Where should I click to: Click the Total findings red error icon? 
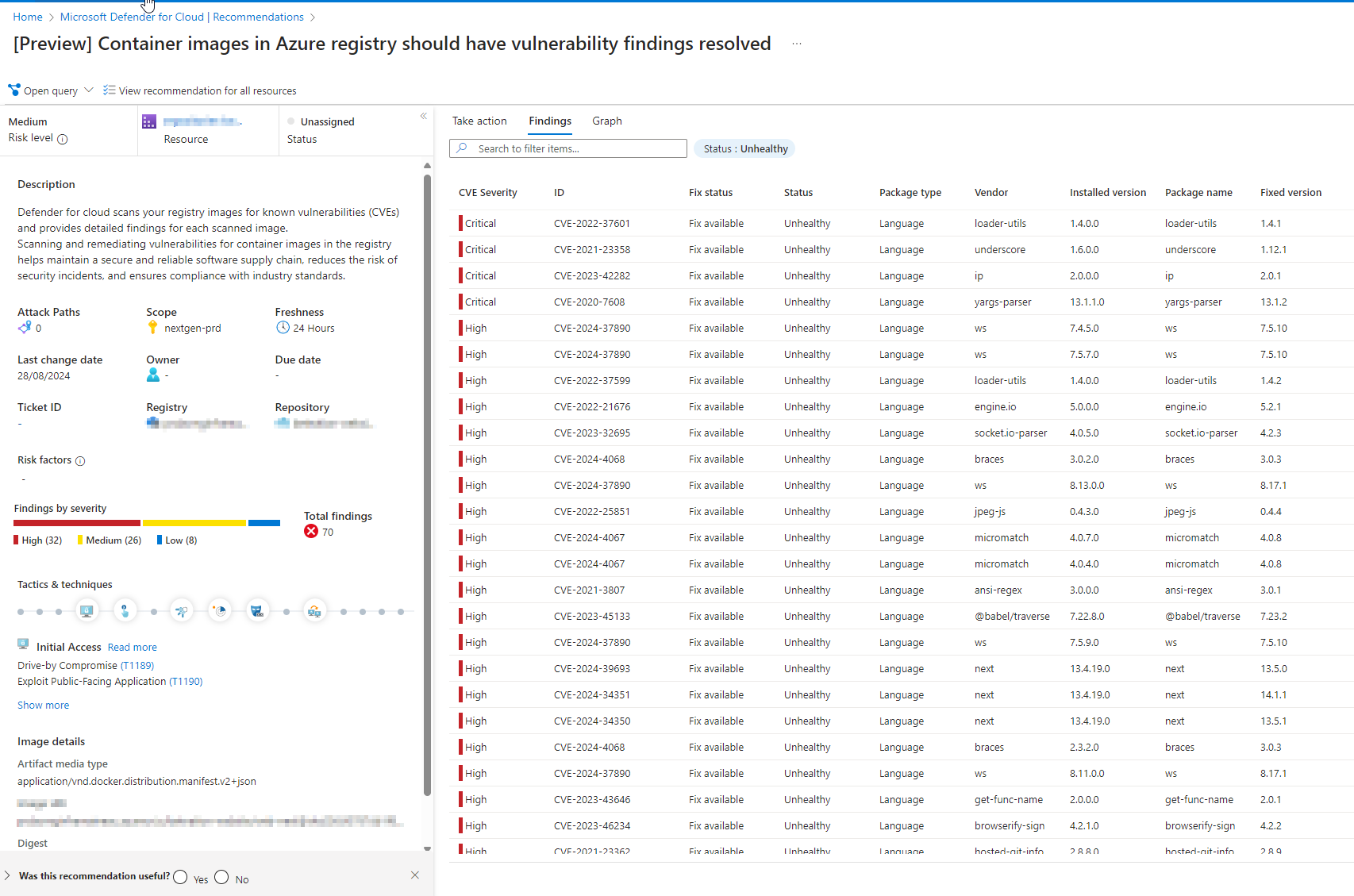tap(311, 531)
